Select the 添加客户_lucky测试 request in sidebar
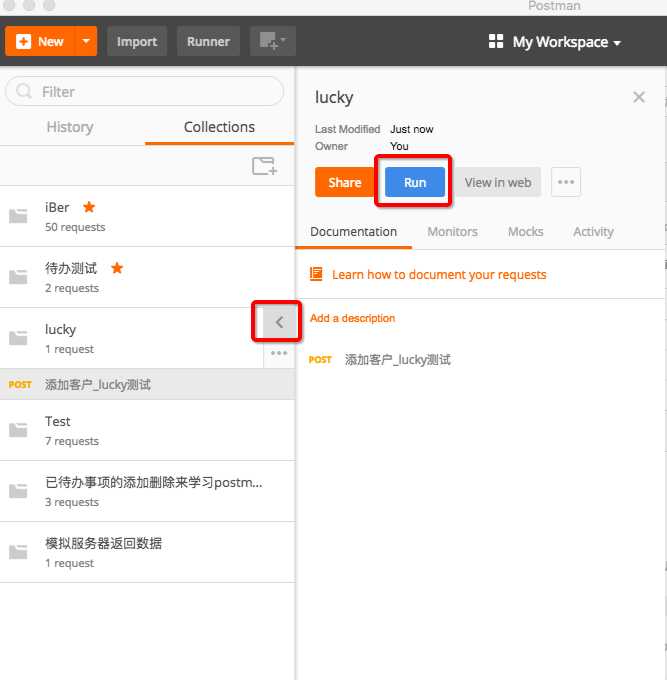This screenshot has height=680, width=667. (147, 384)
